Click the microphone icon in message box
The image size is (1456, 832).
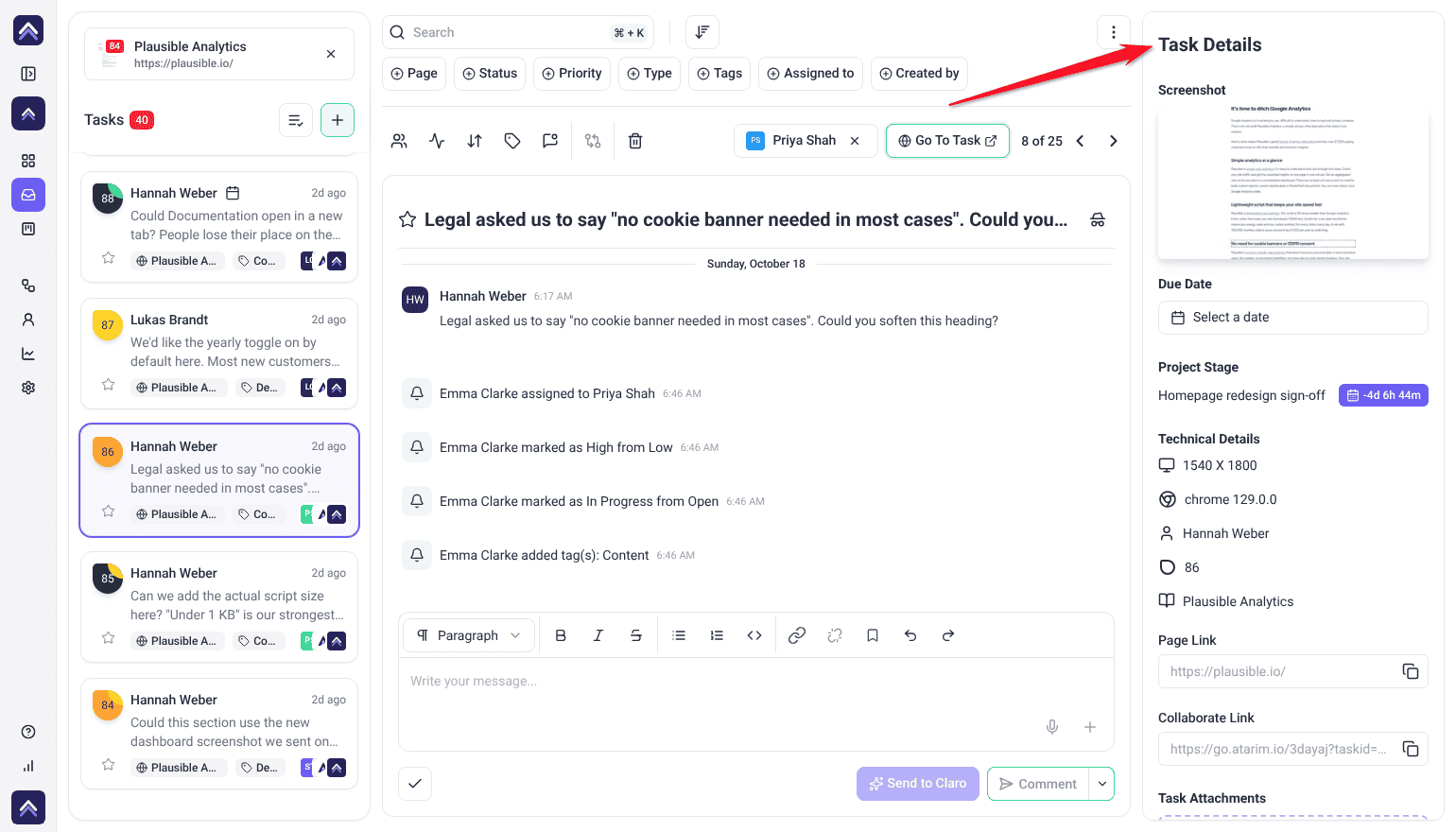pyautogui.click(x=1052, y=727)
